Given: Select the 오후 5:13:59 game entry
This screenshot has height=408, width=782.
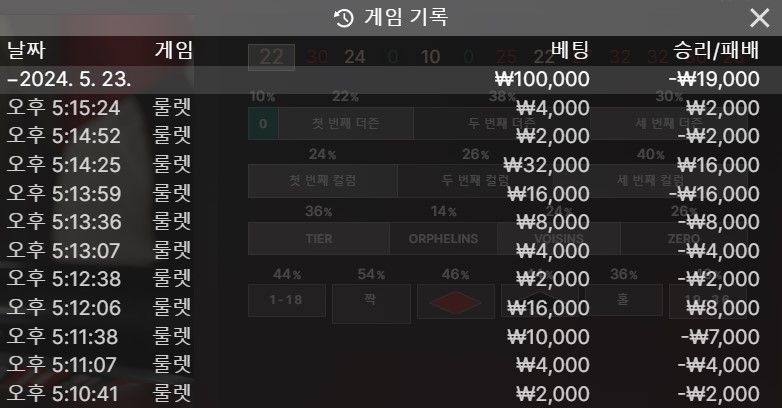Looking at the screenshot, I should pyautogui.click(x=391, y=194).
